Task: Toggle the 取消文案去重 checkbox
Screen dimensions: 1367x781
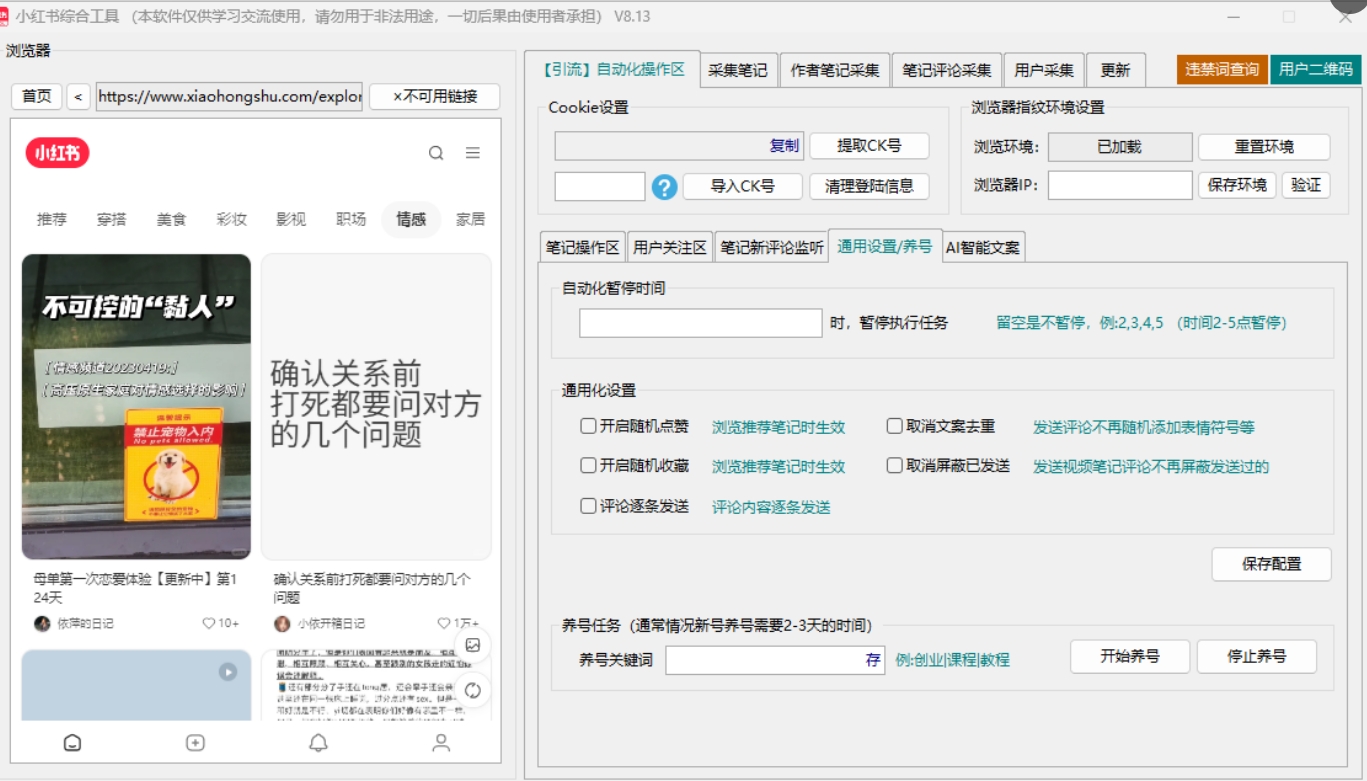Action: [x=895, y=426]
